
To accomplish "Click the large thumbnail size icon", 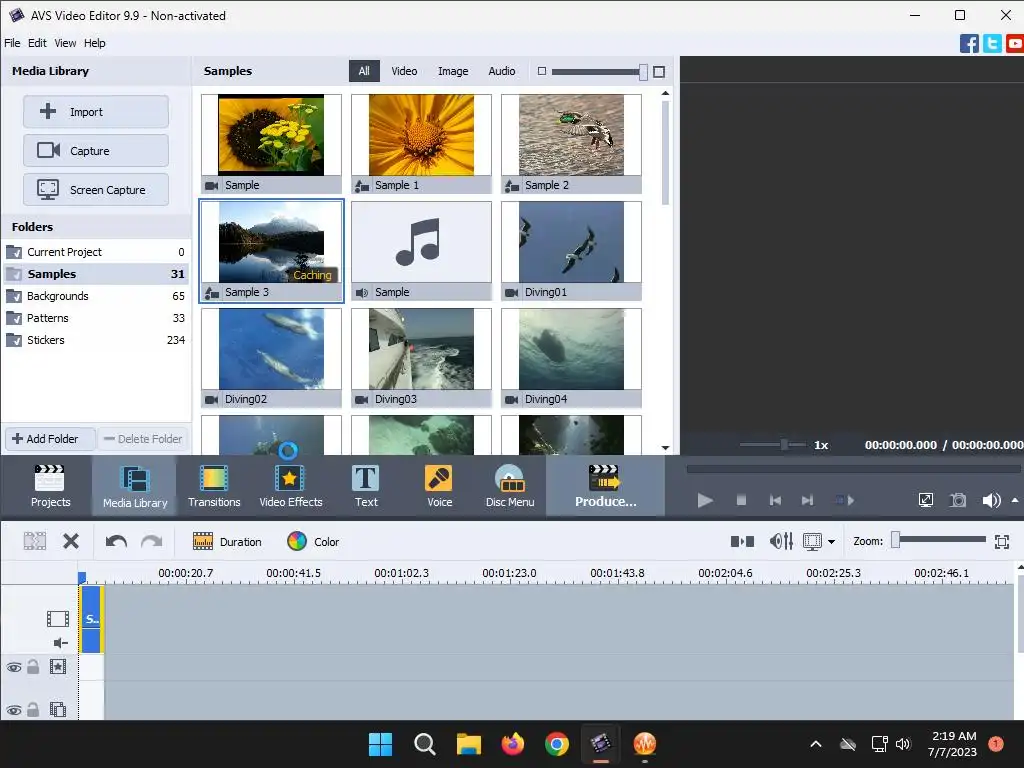I will (x=659, y=72).
